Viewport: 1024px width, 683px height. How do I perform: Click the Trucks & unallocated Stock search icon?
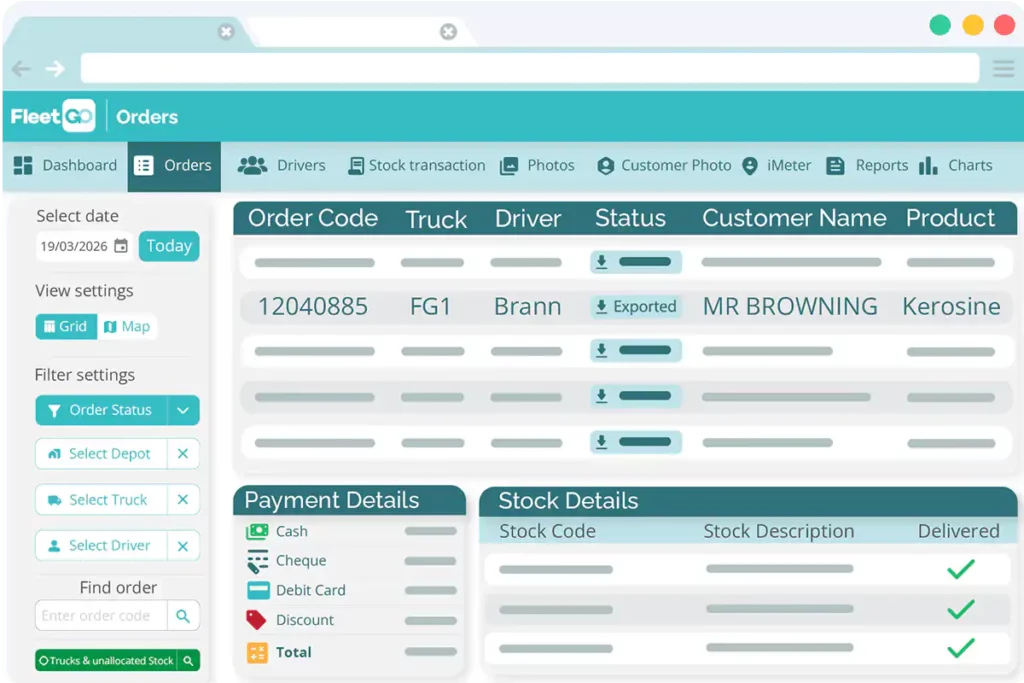tap(188, 661)
